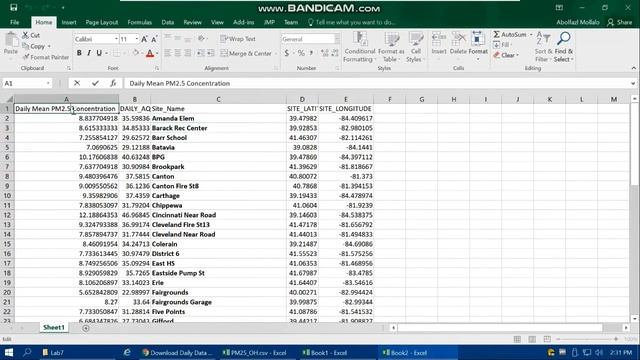Cancel the edit with the X button
This screenshot has width=640, height=360.
tap(77, 83)
